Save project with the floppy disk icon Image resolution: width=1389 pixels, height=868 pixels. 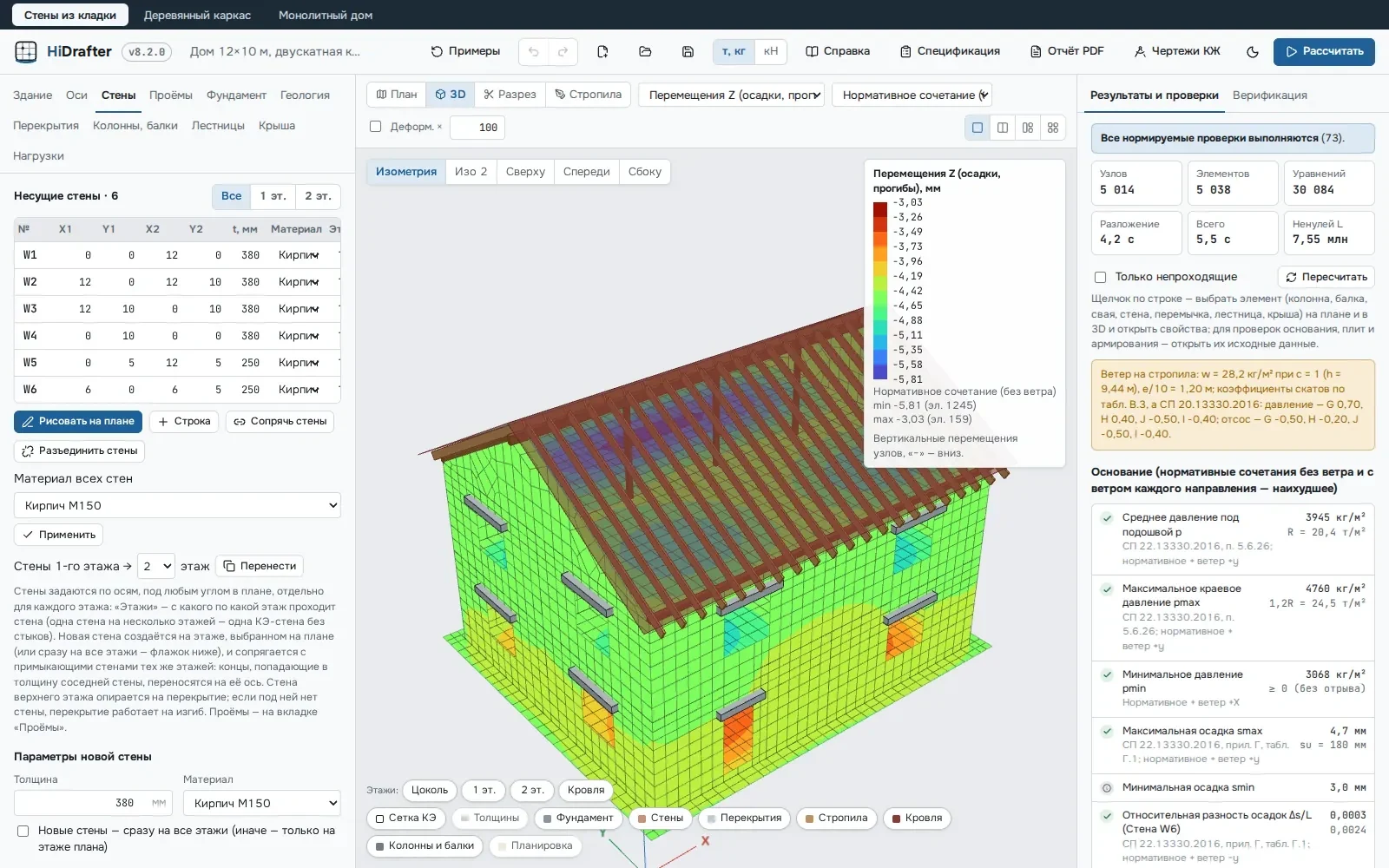pyautogui.click(x=688, y=52)
